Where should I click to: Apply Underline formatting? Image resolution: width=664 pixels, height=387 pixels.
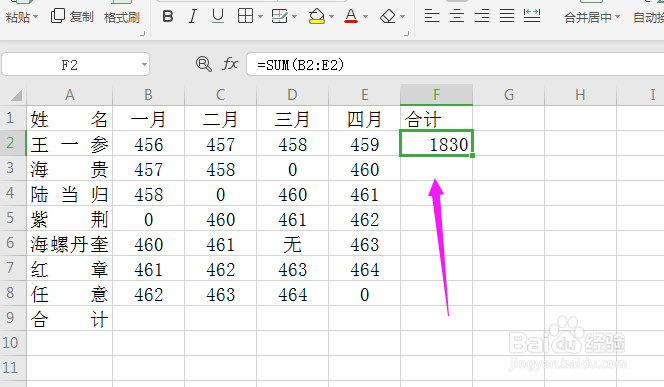tap(218, 17)
